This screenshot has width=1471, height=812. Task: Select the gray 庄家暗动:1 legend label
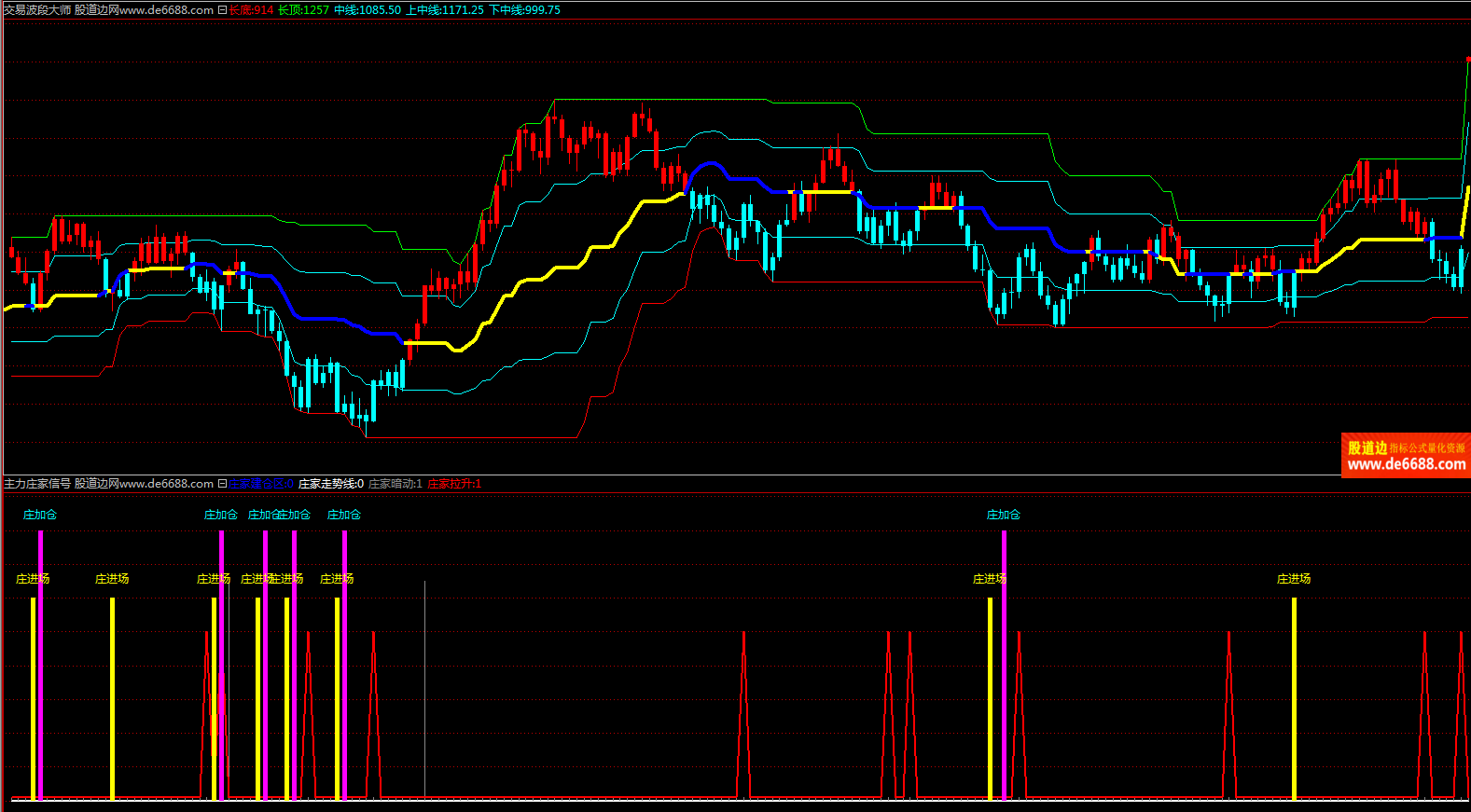[x=396, y=484]
